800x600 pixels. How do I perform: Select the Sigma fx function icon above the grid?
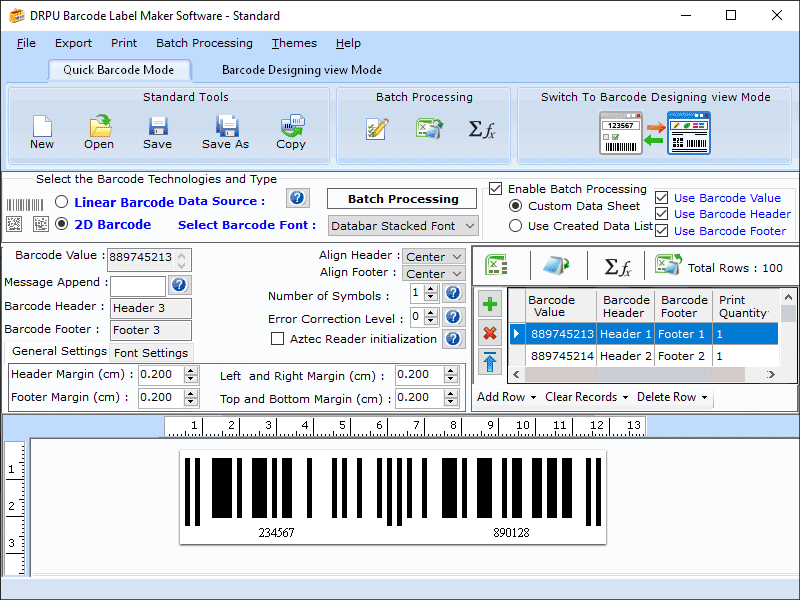618,266
